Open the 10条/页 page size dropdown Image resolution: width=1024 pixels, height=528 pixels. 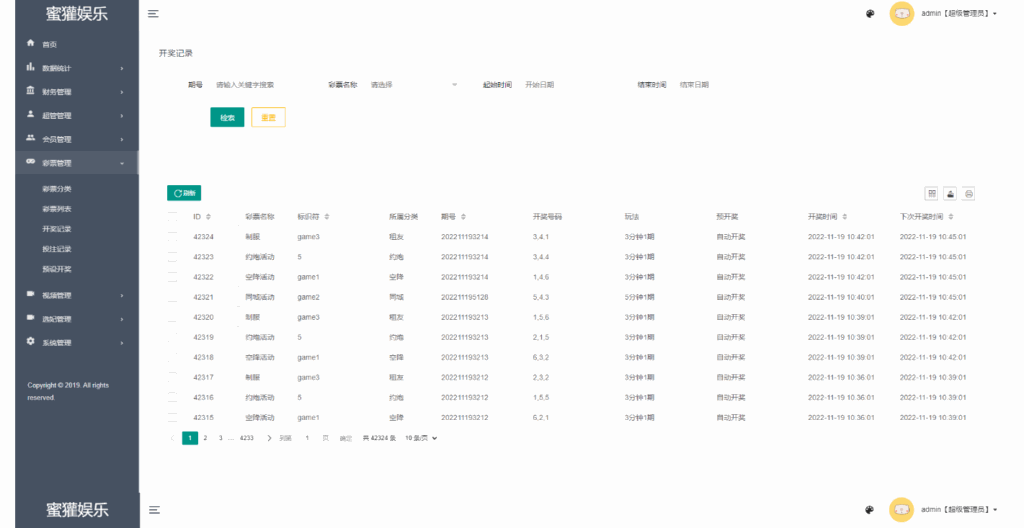(421, 438)
